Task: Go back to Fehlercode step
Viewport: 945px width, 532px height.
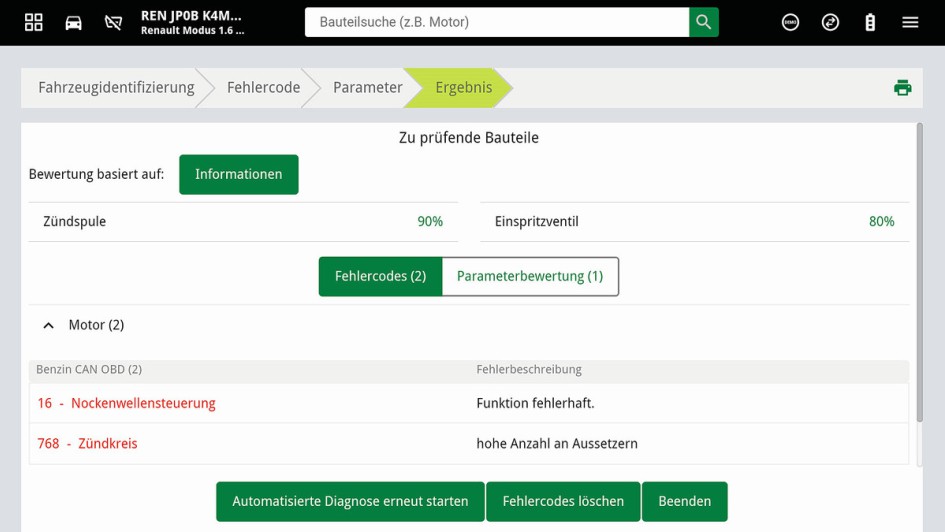Action: (263, 87)
